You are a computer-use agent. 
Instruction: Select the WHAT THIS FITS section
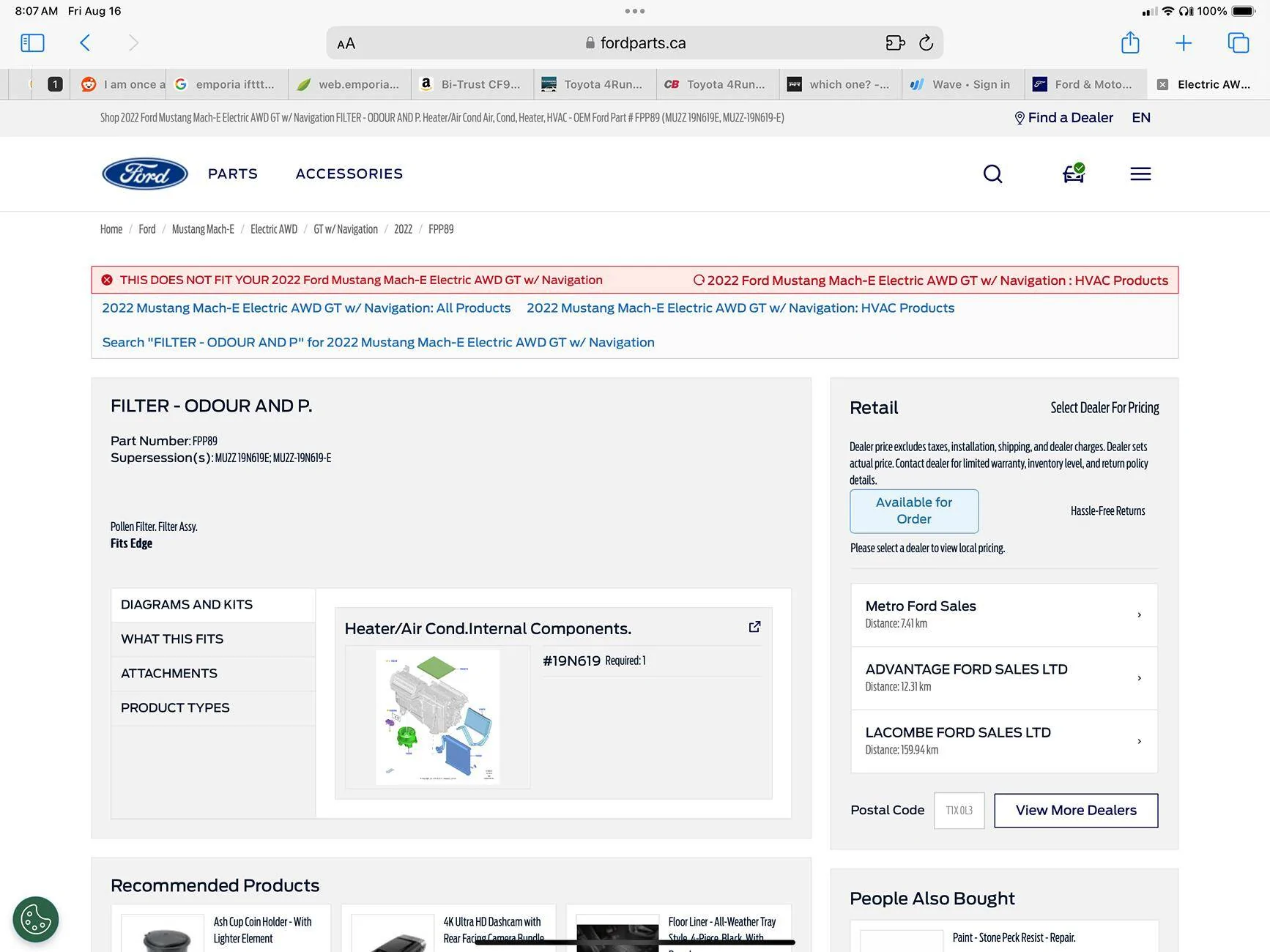coord(213,639)
